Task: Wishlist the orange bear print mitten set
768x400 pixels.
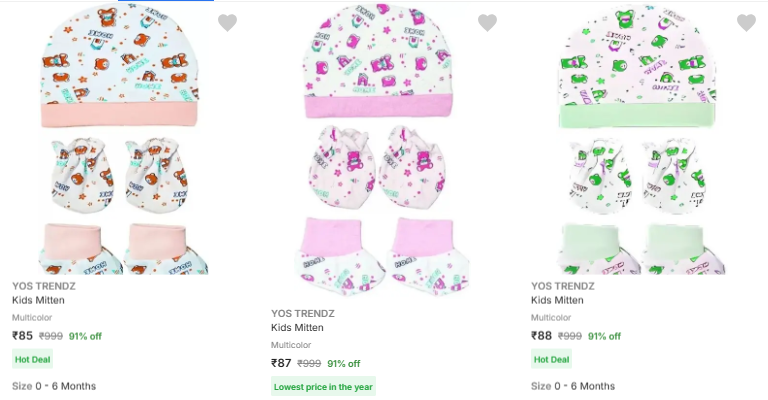Action: point(227,23)
